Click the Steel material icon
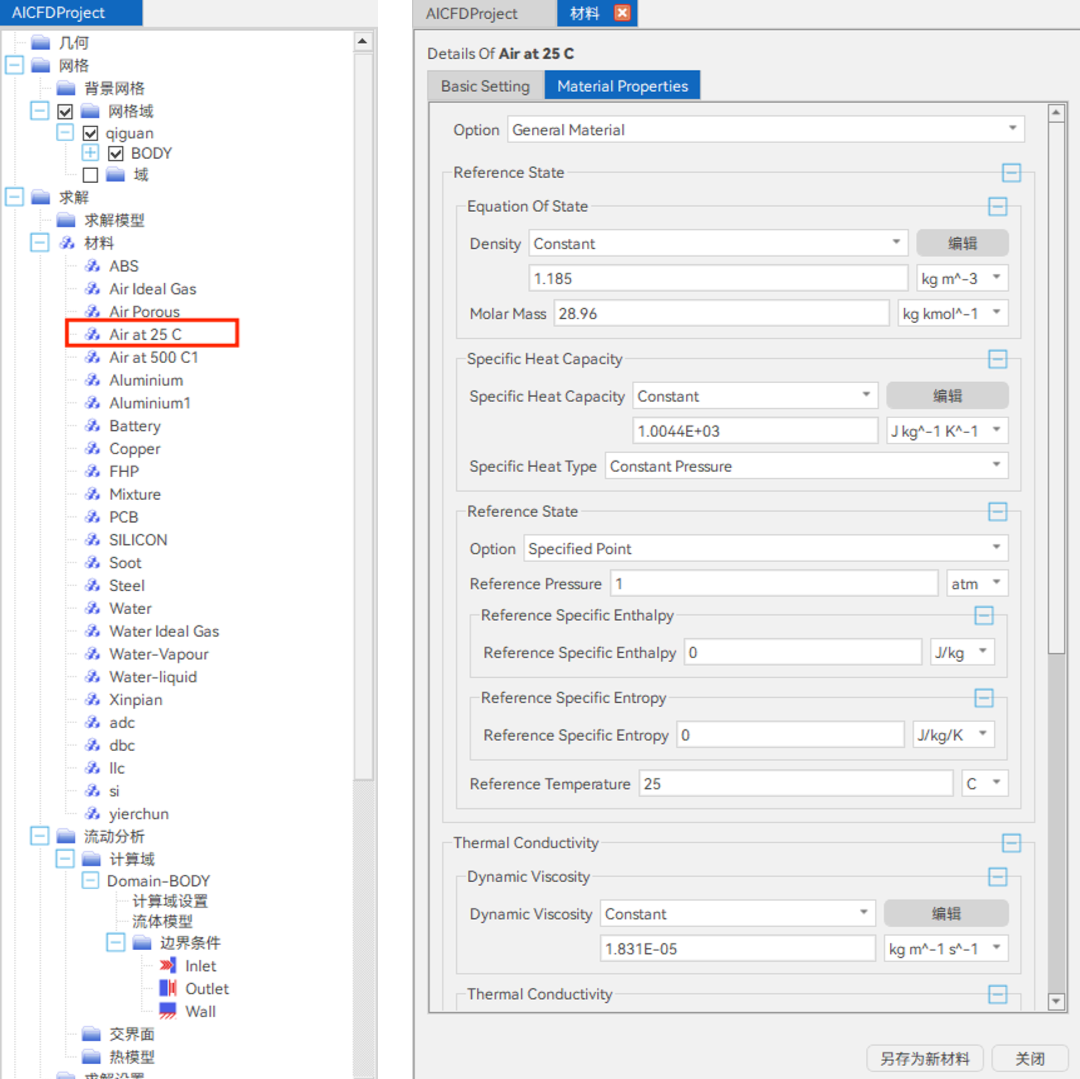Screen dimensions: 1080x1079 coord(92,585)
